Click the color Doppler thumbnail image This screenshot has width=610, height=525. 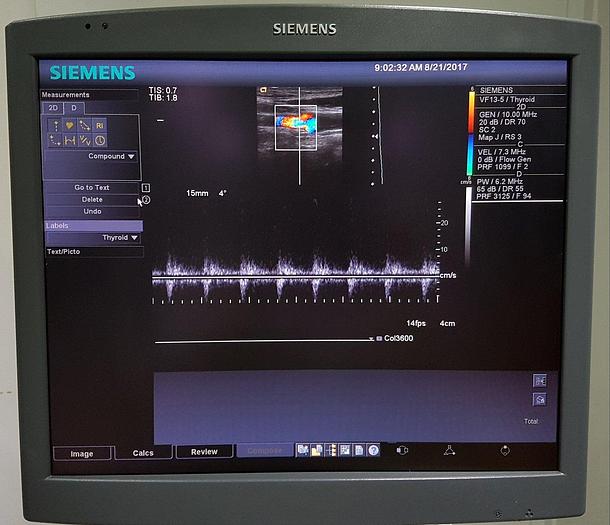click(300, 124)
